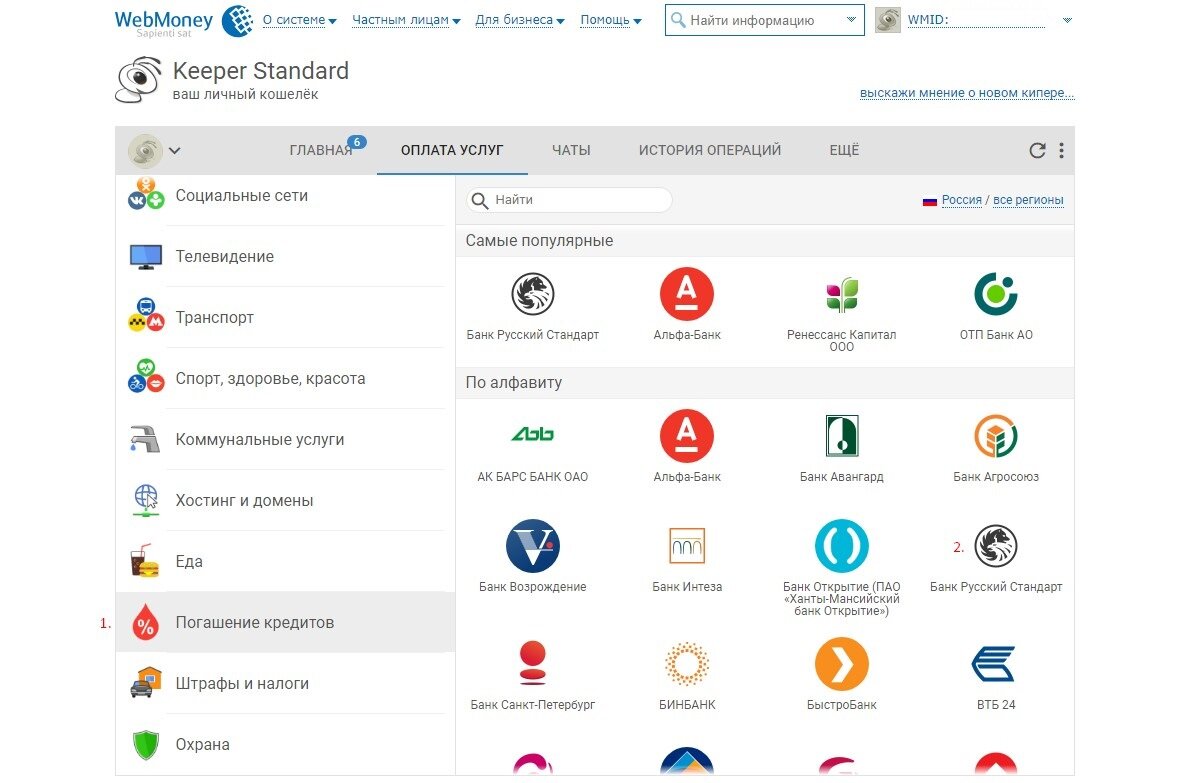Select Банк Санкт-Петербург logo
Image resolution: width=1200 pixels, height=783 pixels.
(533, 664)
